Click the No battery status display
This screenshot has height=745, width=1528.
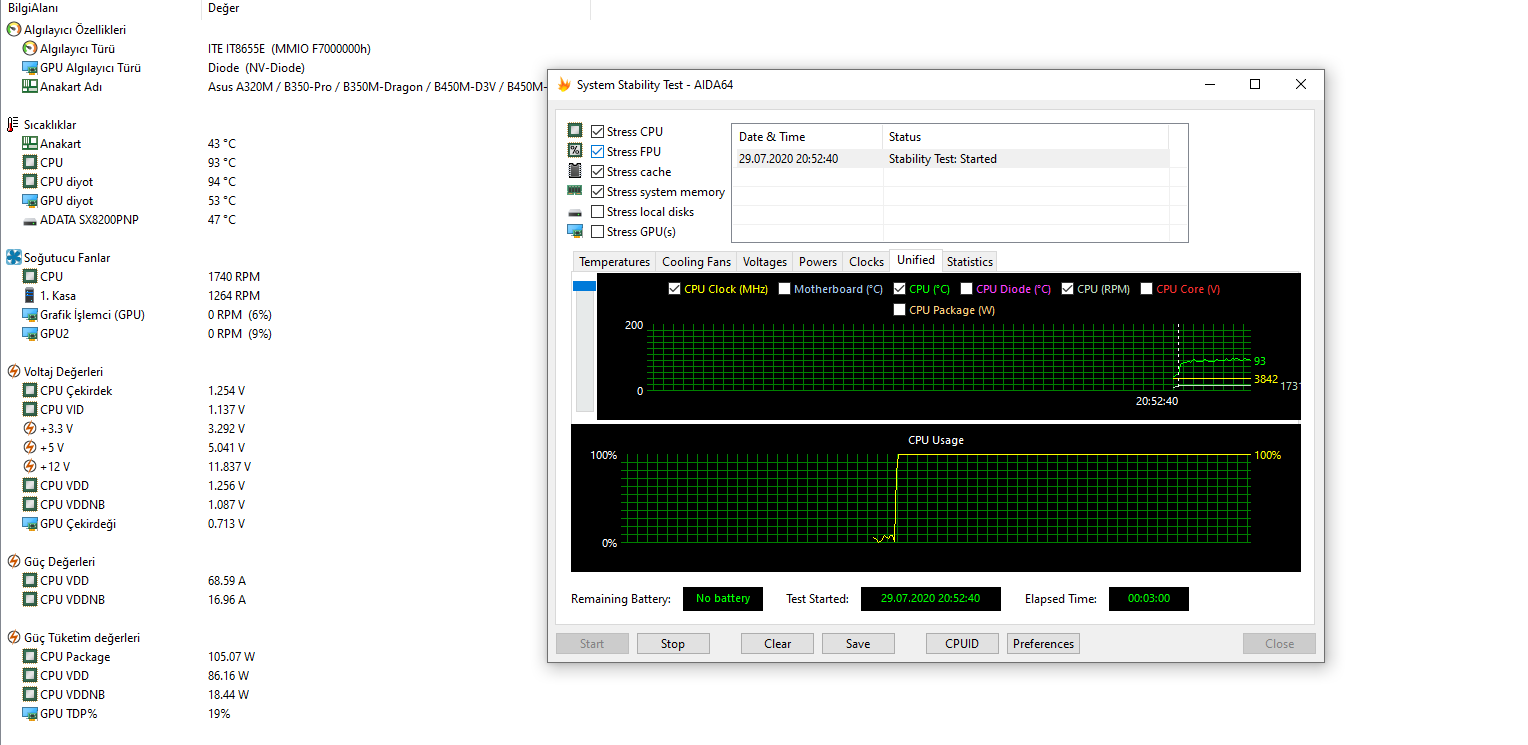tap(723, 599)
